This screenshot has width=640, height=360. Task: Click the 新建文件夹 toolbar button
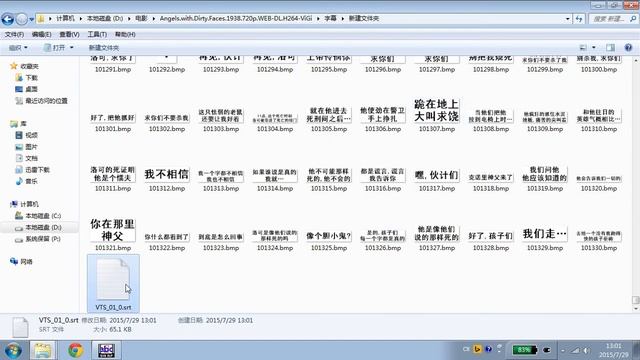104,48
